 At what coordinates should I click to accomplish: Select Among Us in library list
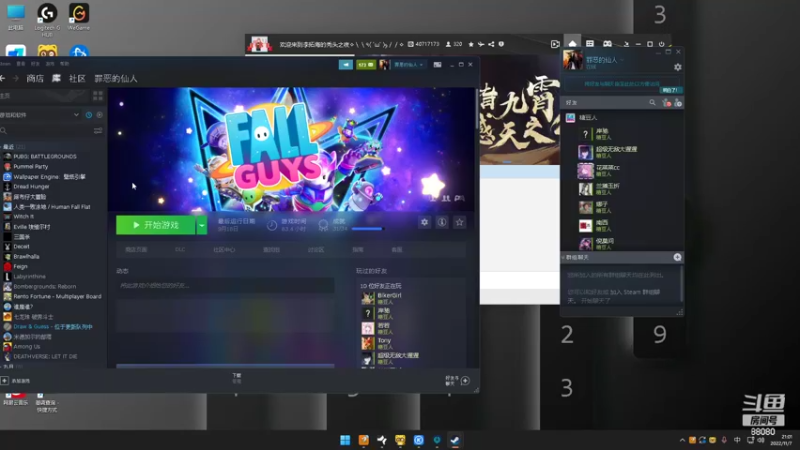27,346
